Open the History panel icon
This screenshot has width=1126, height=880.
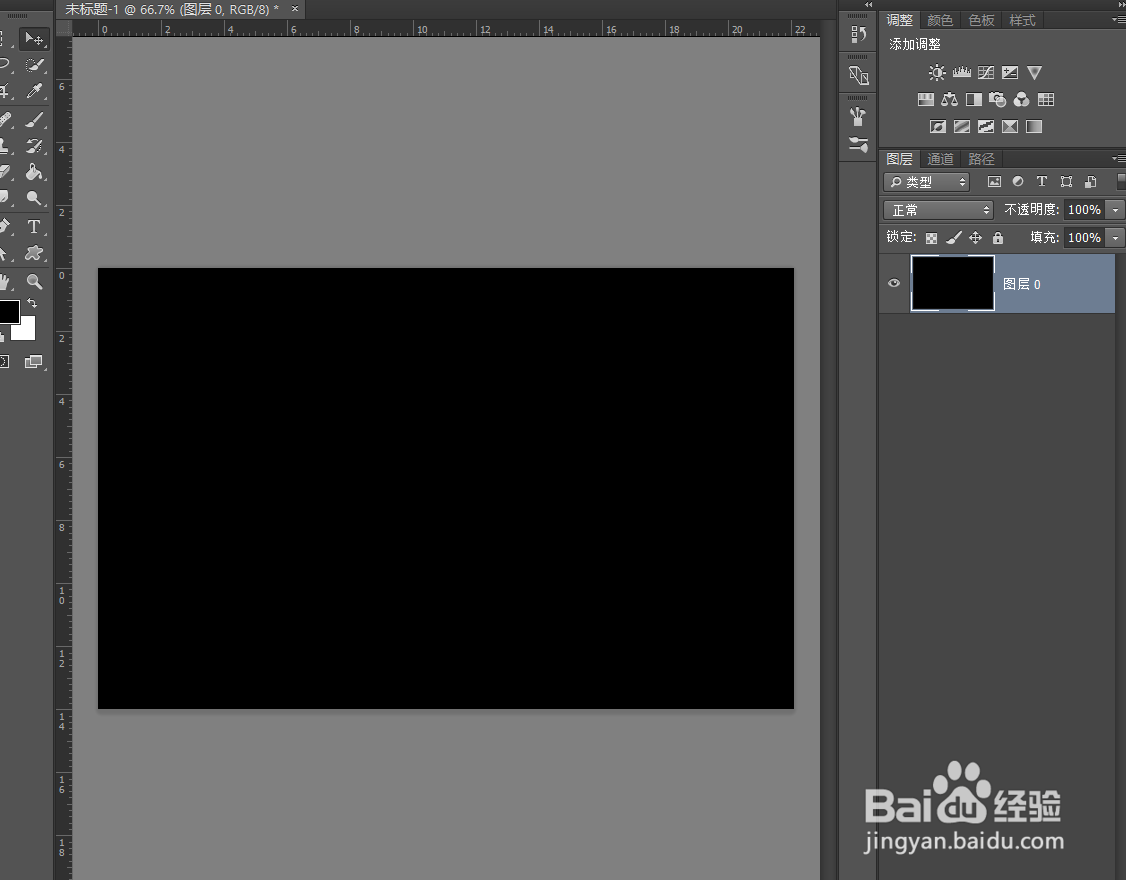(x=858, y=34)
